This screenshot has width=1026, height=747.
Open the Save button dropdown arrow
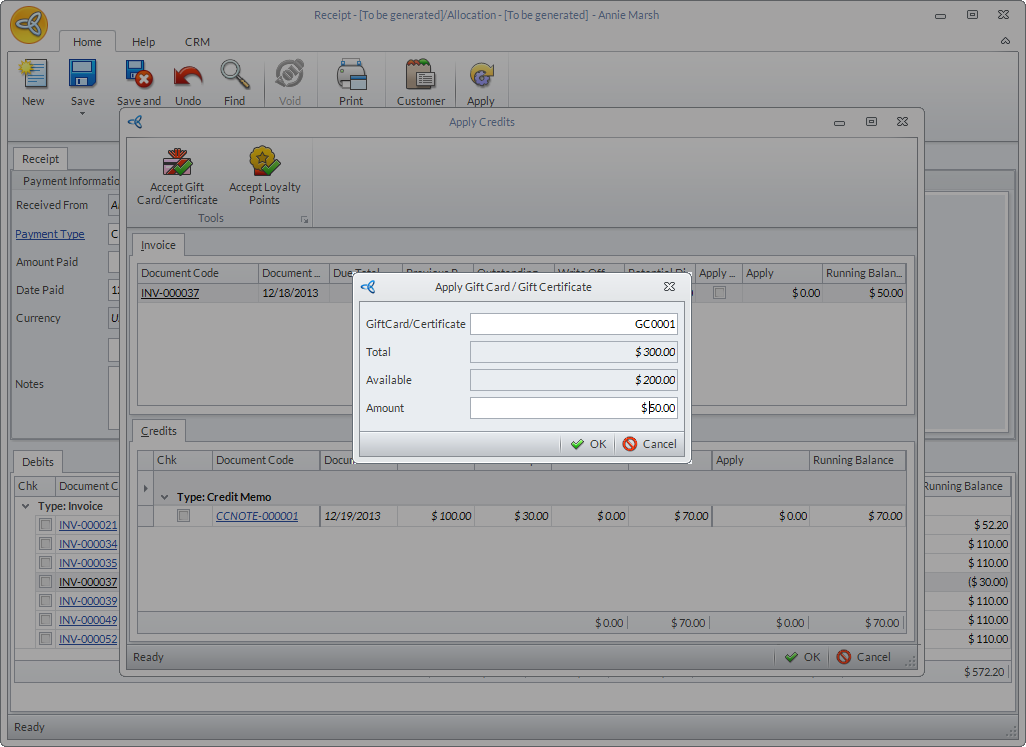(x=82, y=113)
